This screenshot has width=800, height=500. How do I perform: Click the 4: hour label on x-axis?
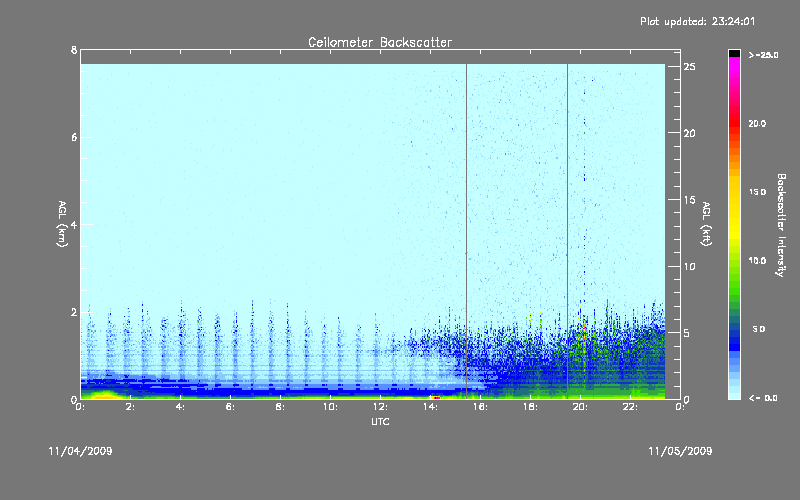pos(180,407)
